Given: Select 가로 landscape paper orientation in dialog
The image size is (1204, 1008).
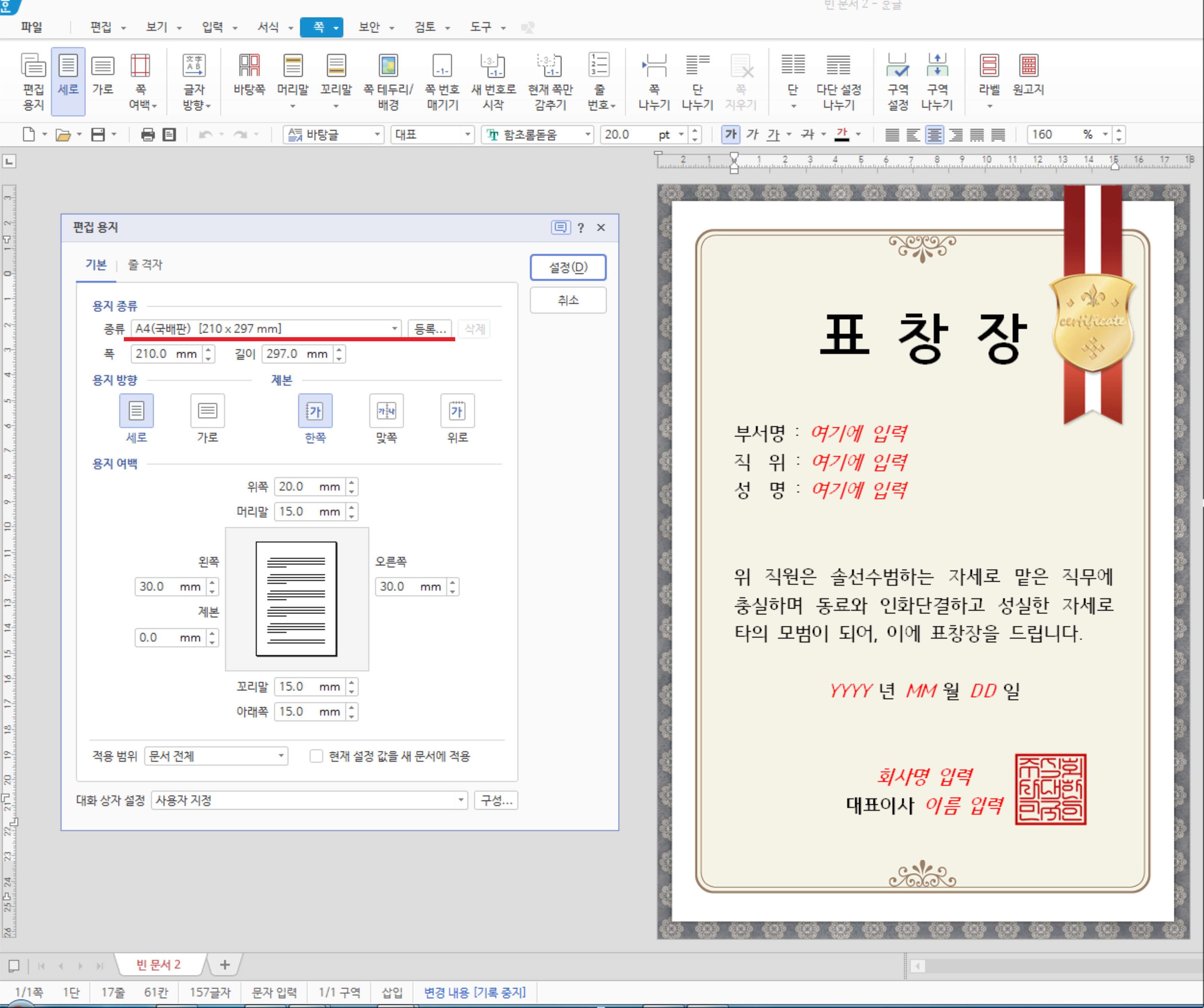Looking at the screenshot, I should coord(207,411).
